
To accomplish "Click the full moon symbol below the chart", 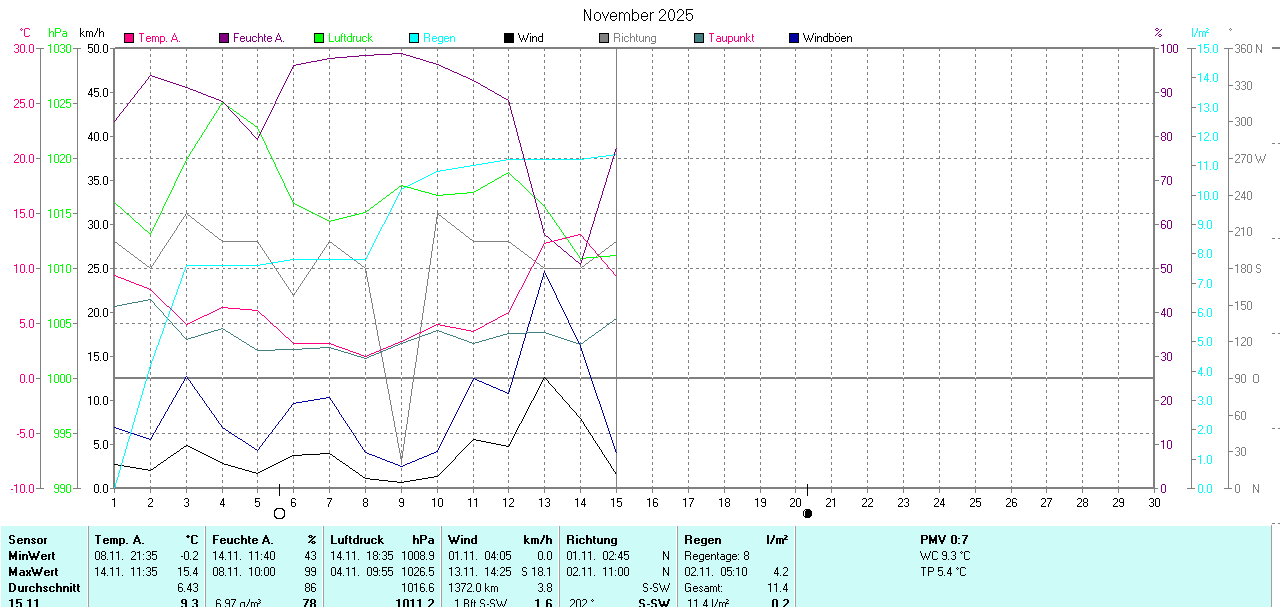I will pos(279,513).
